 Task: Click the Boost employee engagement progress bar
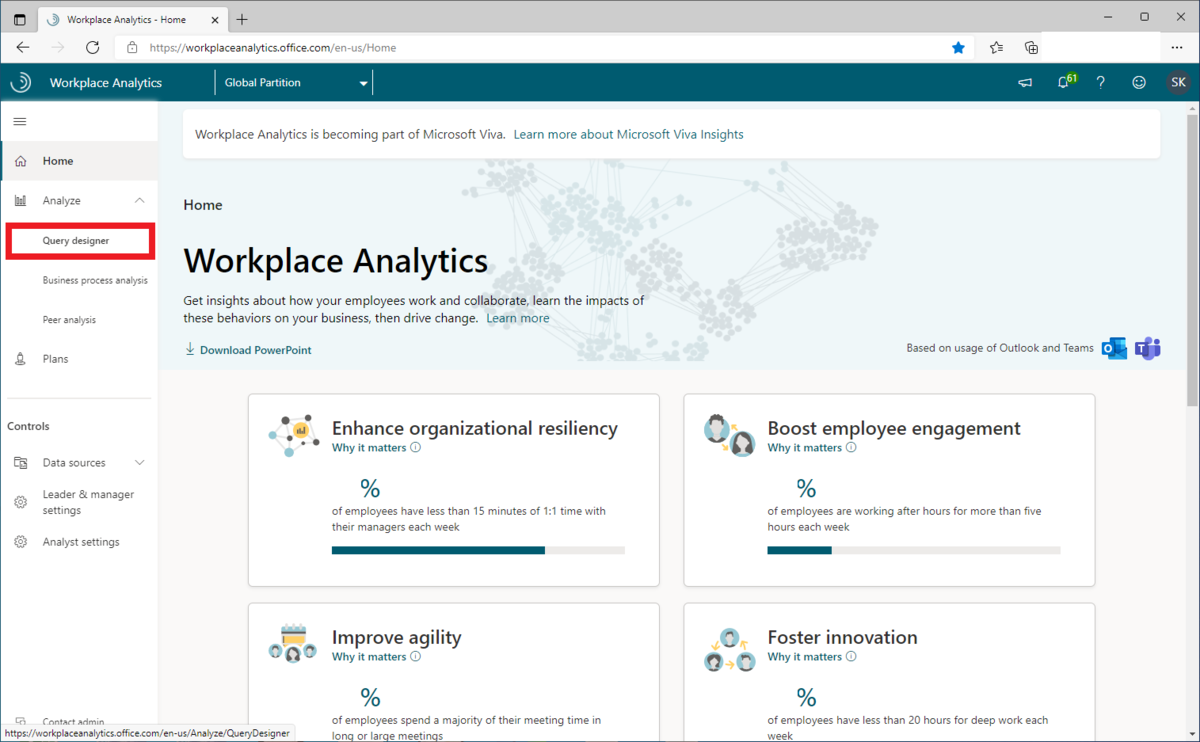(914, 550)
